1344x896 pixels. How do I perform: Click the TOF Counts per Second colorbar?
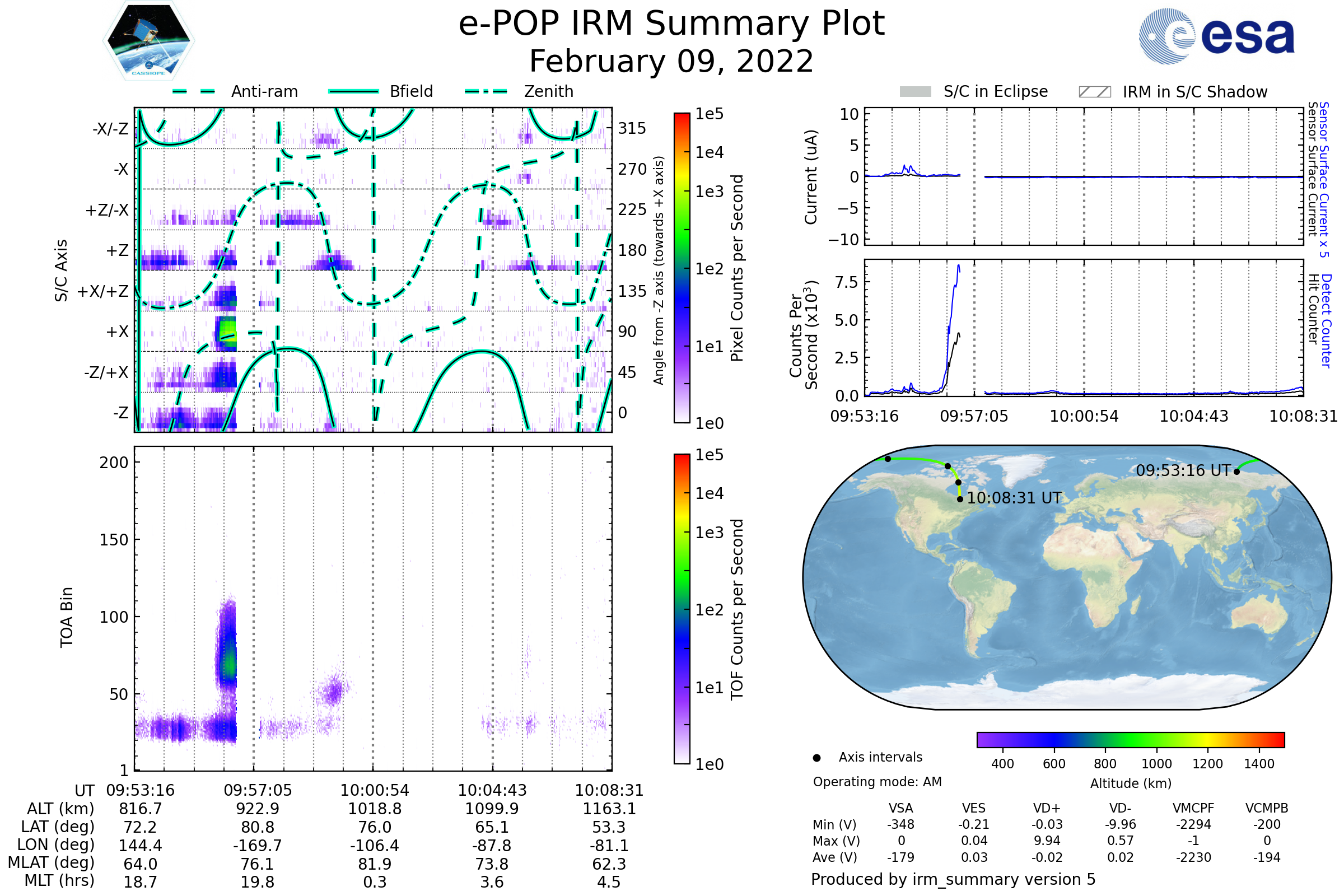(682, 609)
